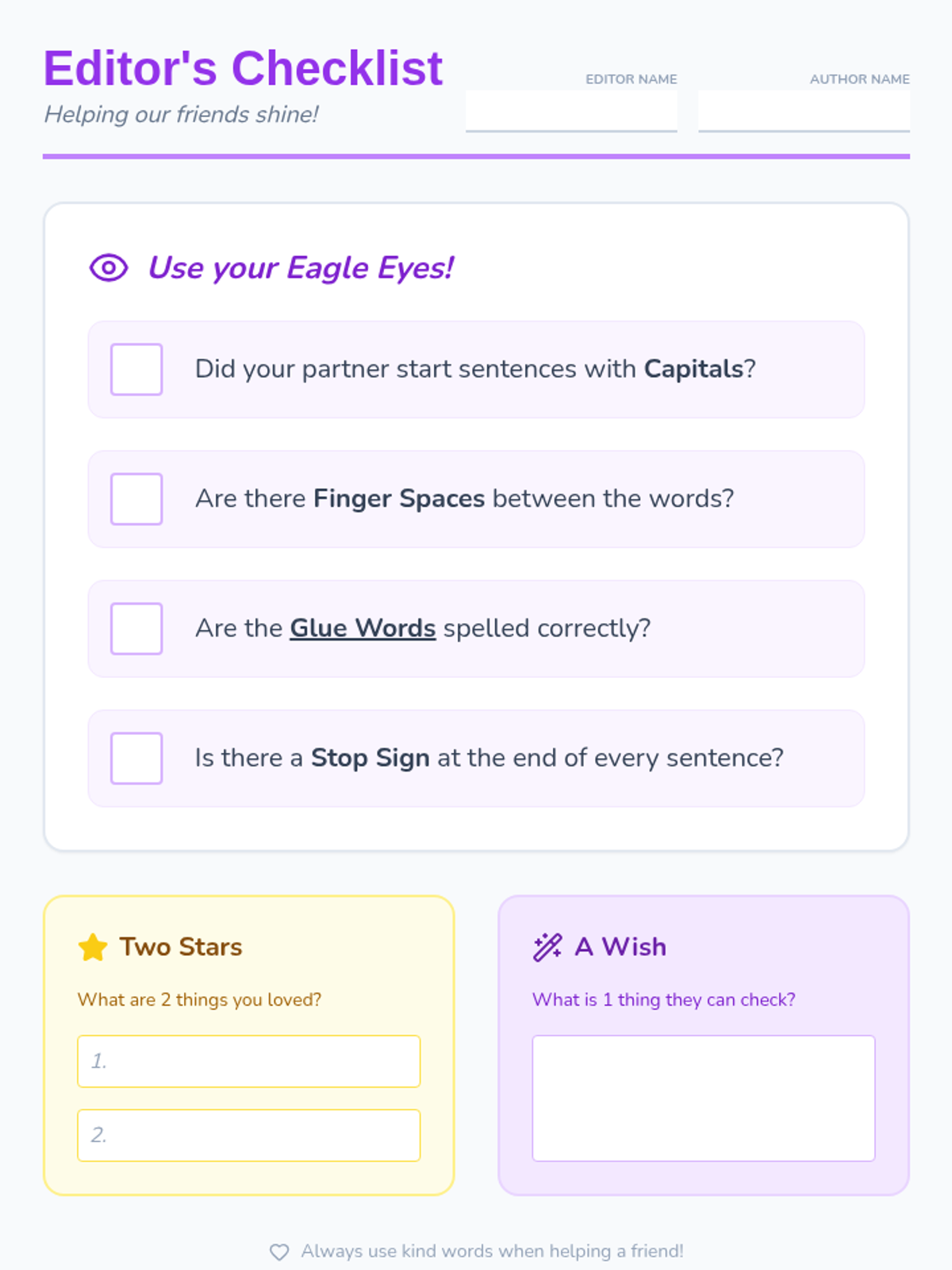Open the underlined Glue Words link
This screenshot has width=952, height=1270.
click(x=363, y=629)
